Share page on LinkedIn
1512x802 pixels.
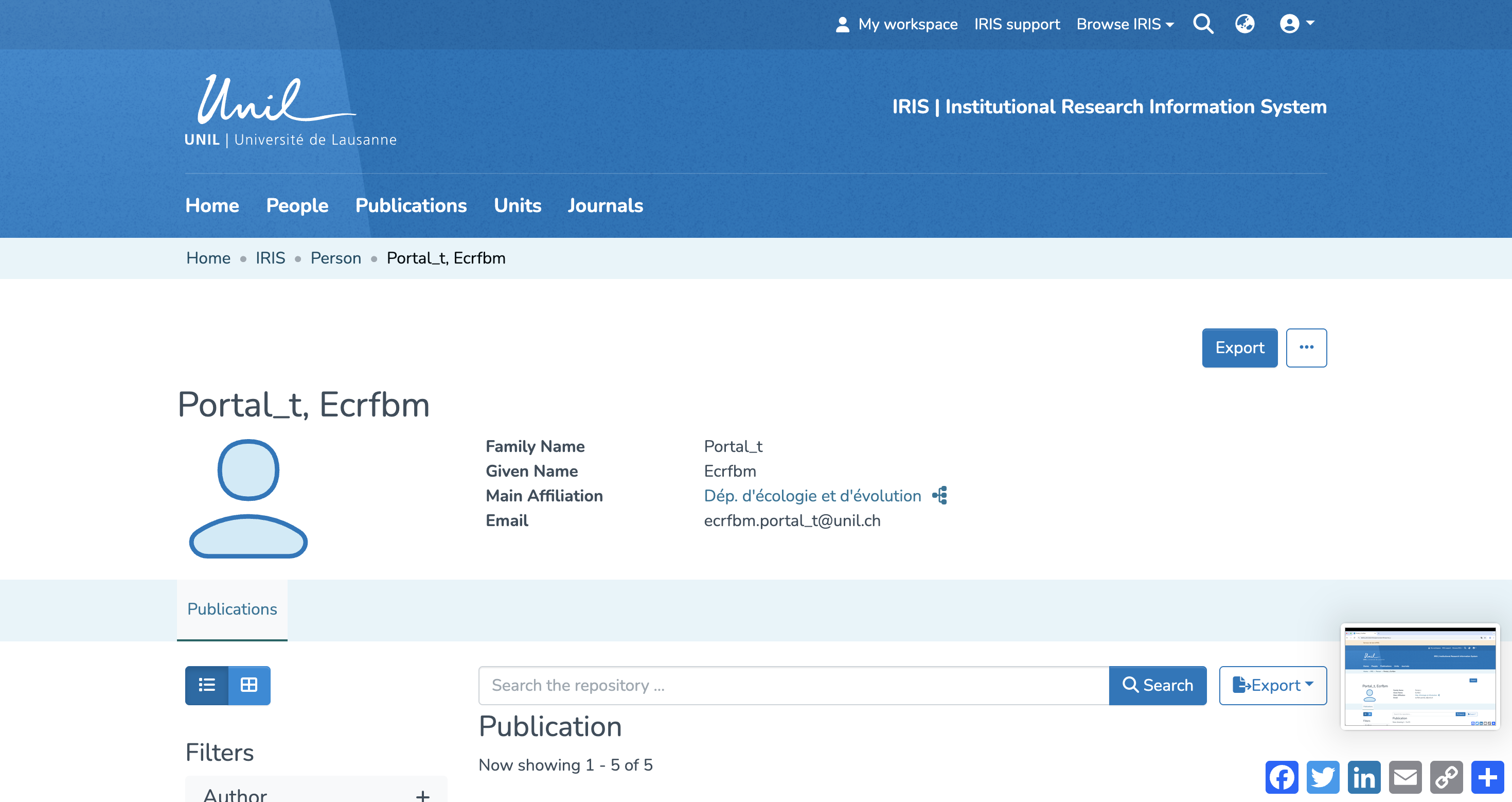1363,777
